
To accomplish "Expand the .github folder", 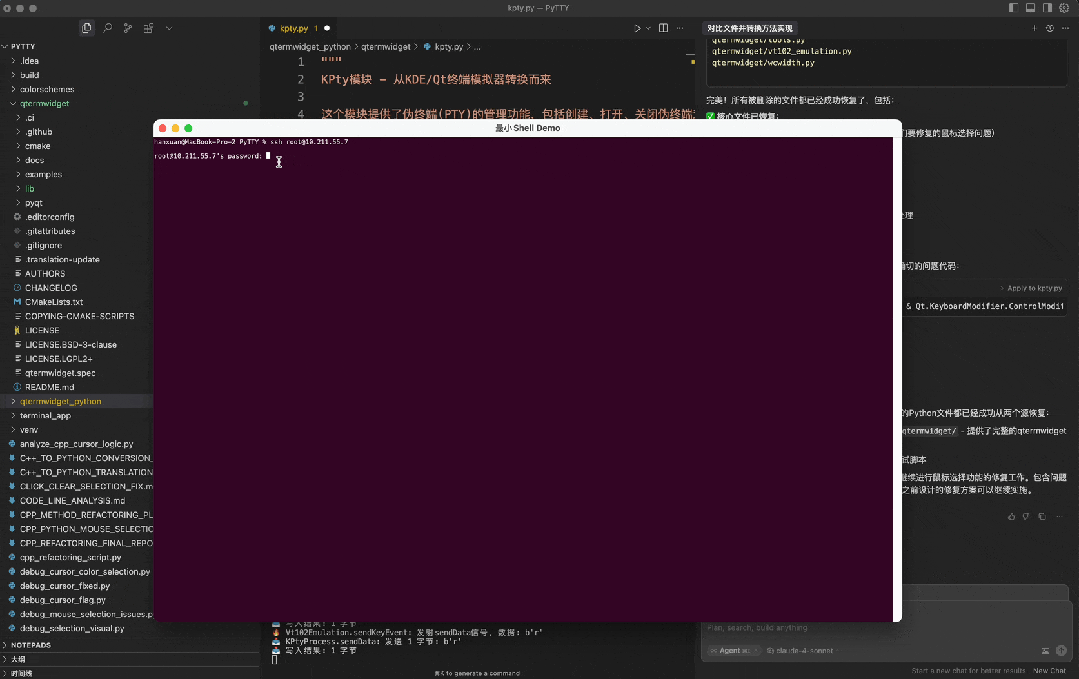I will point(39,132).
